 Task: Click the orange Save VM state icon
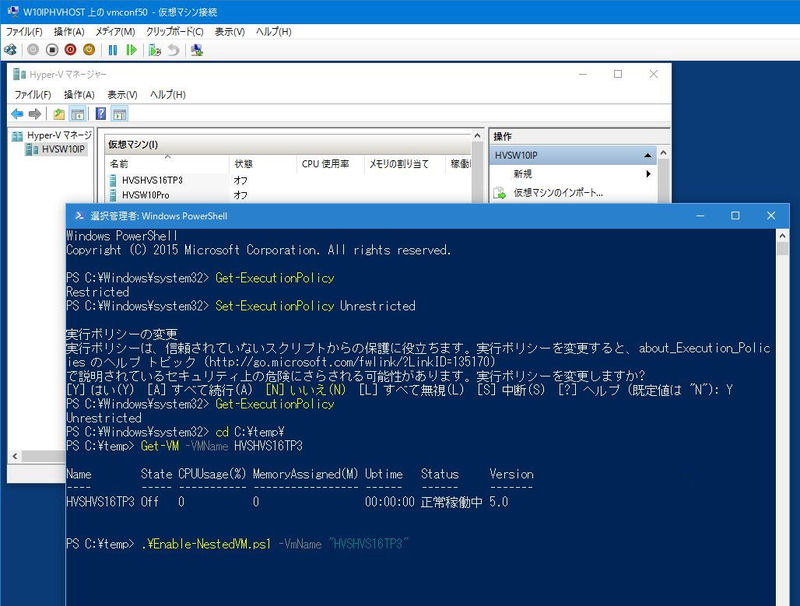coord(89,50)
